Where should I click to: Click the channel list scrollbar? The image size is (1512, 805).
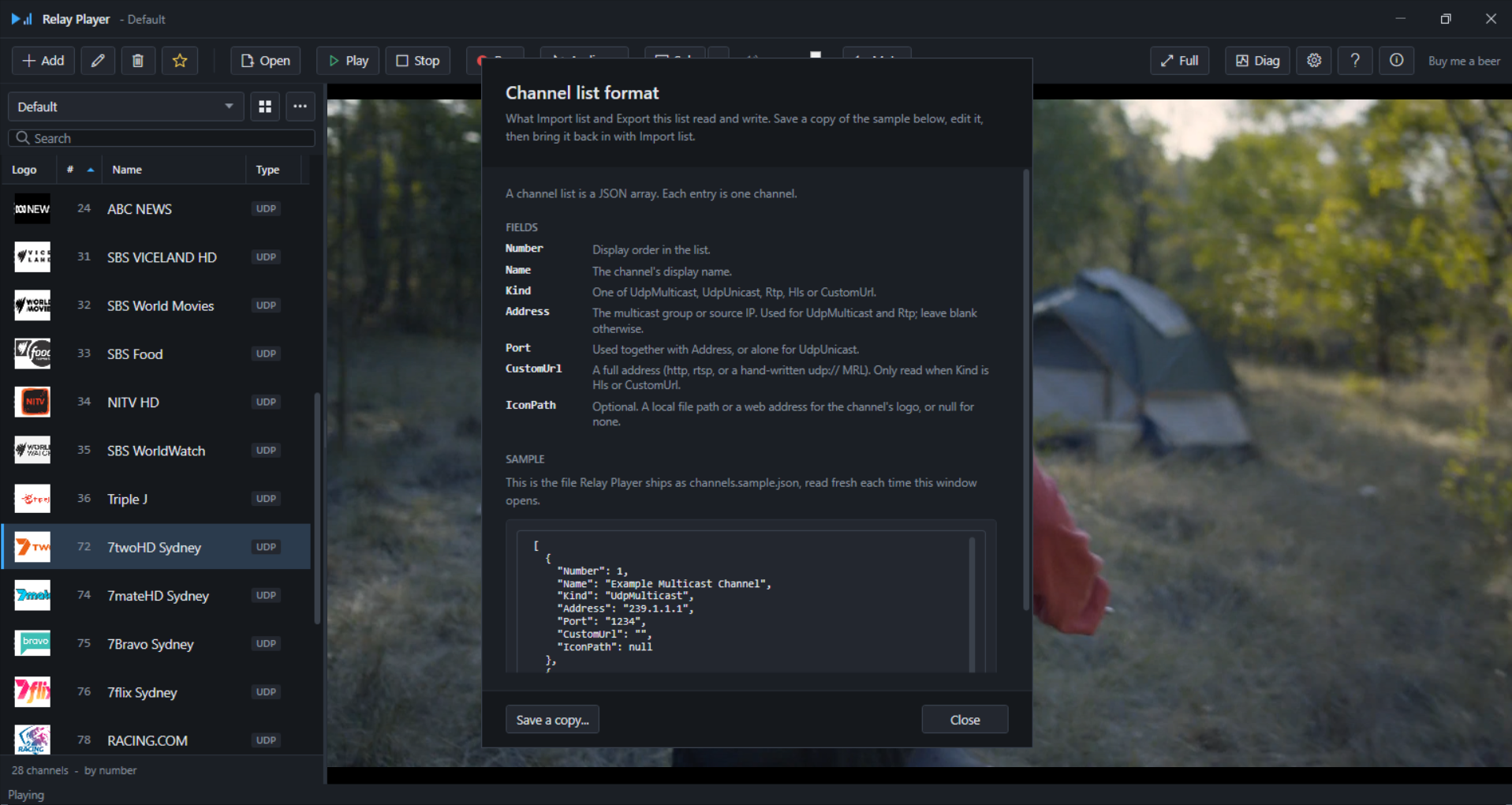tap(317, 509)
